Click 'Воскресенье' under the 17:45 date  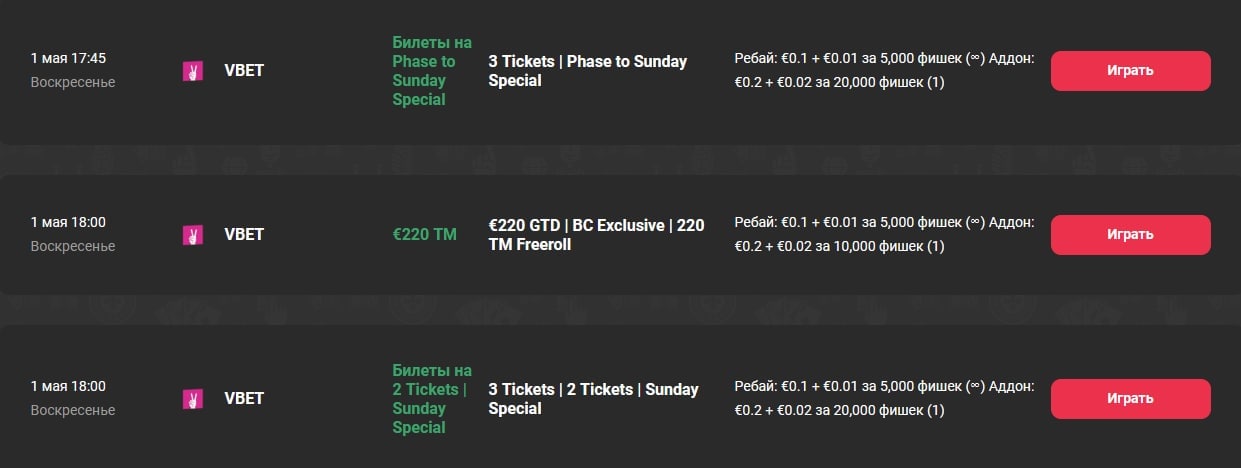[72, 83]
